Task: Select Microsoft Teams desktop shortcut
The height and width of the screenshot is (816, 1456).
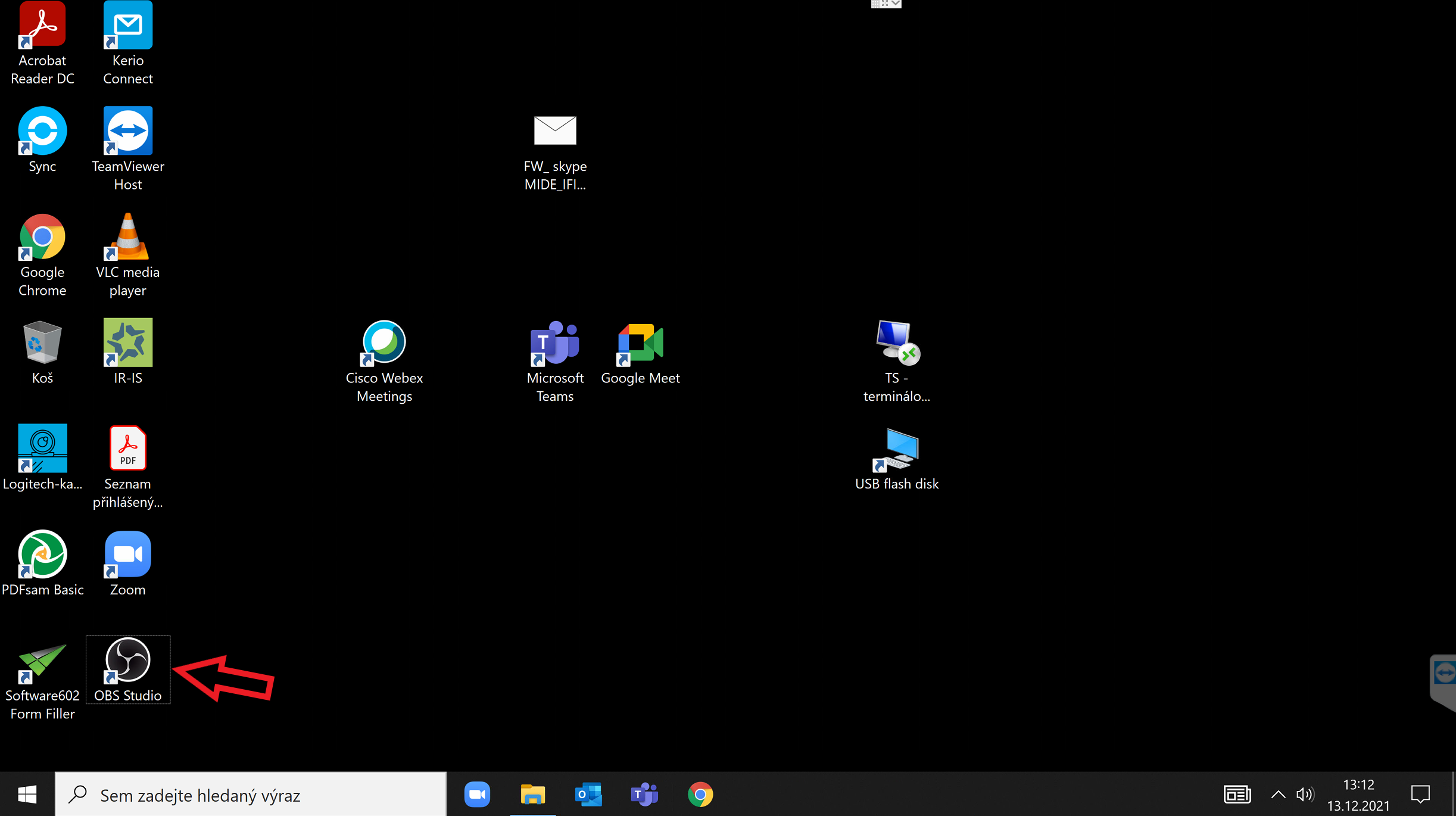Action: click(555, 362)
